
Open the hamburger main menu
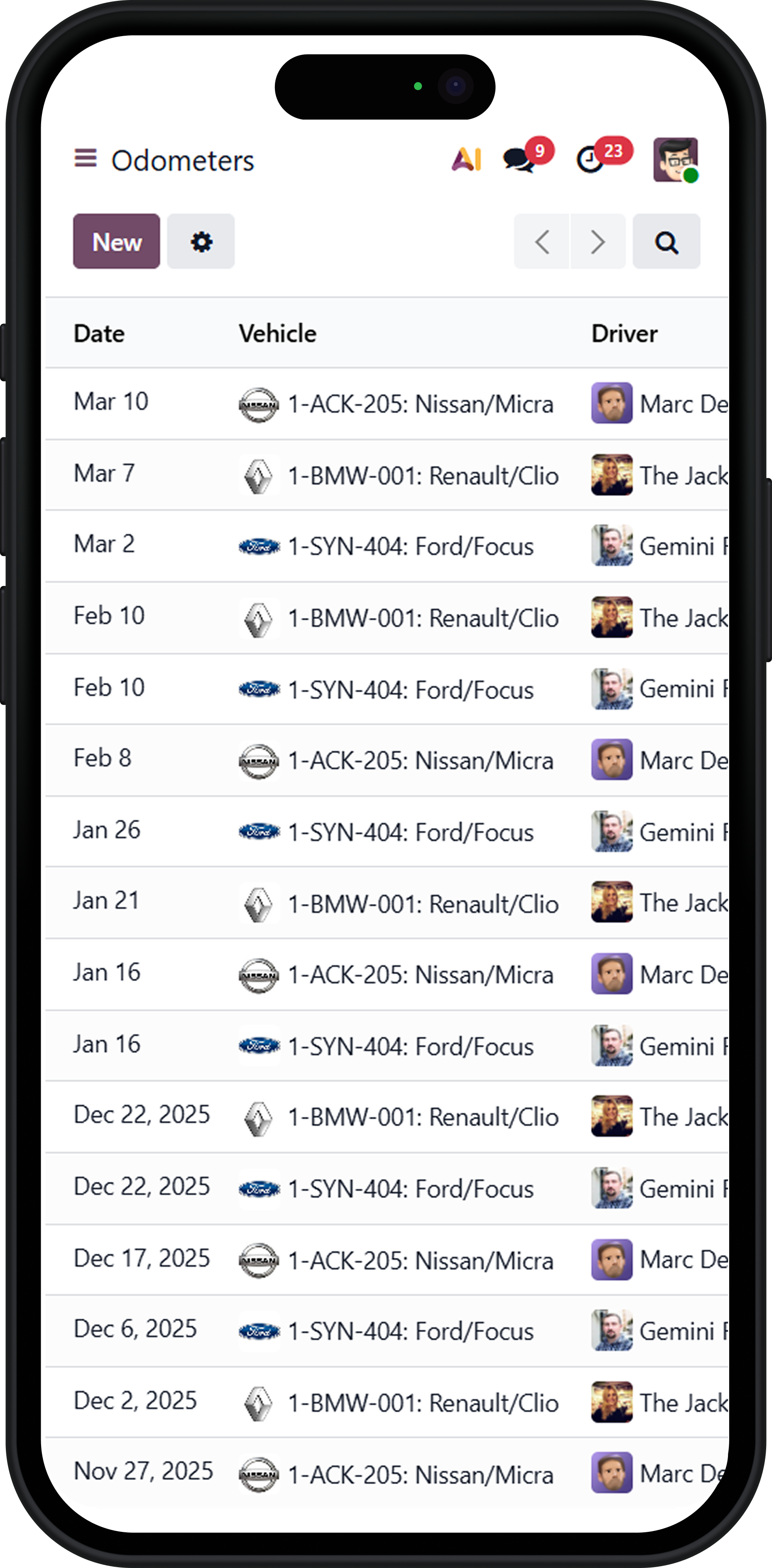tap(85, 158)
